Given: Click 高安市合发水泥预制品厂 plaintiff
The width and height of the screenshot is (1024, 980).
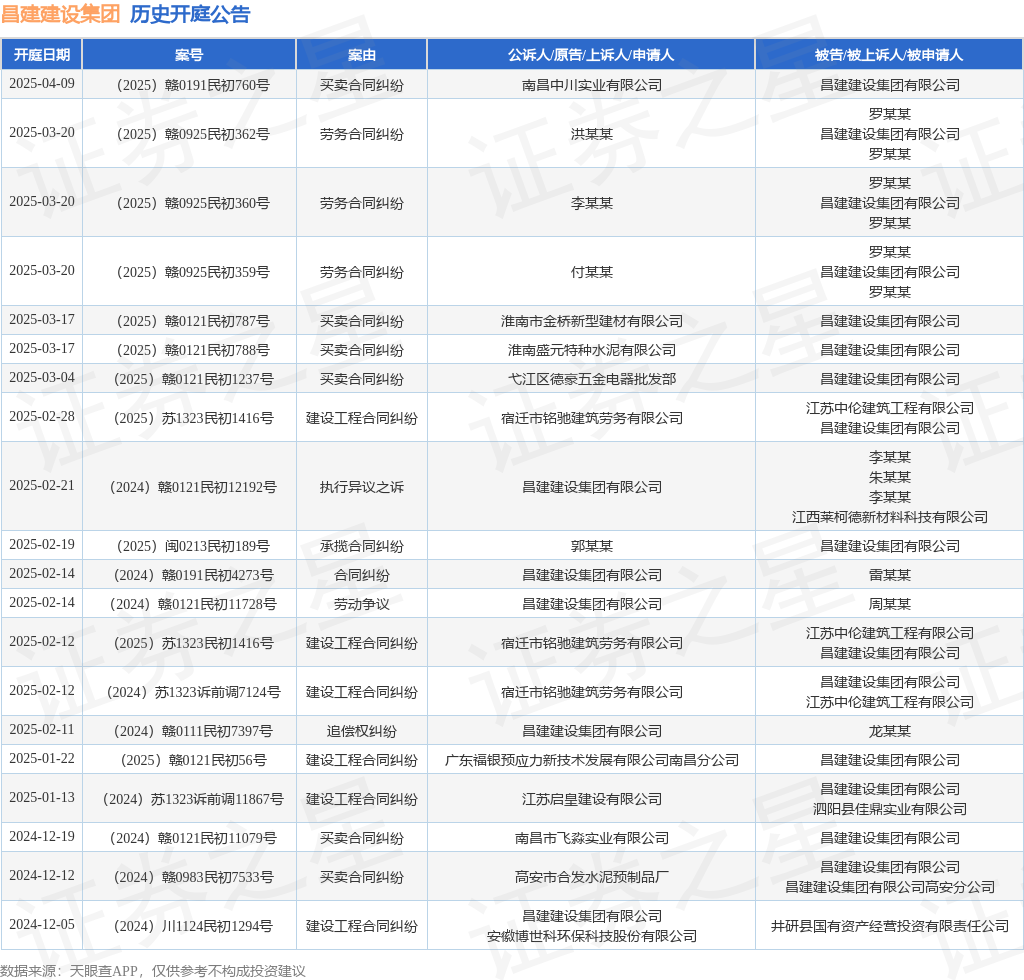Looking at the screenshot, I should point(592,877).
